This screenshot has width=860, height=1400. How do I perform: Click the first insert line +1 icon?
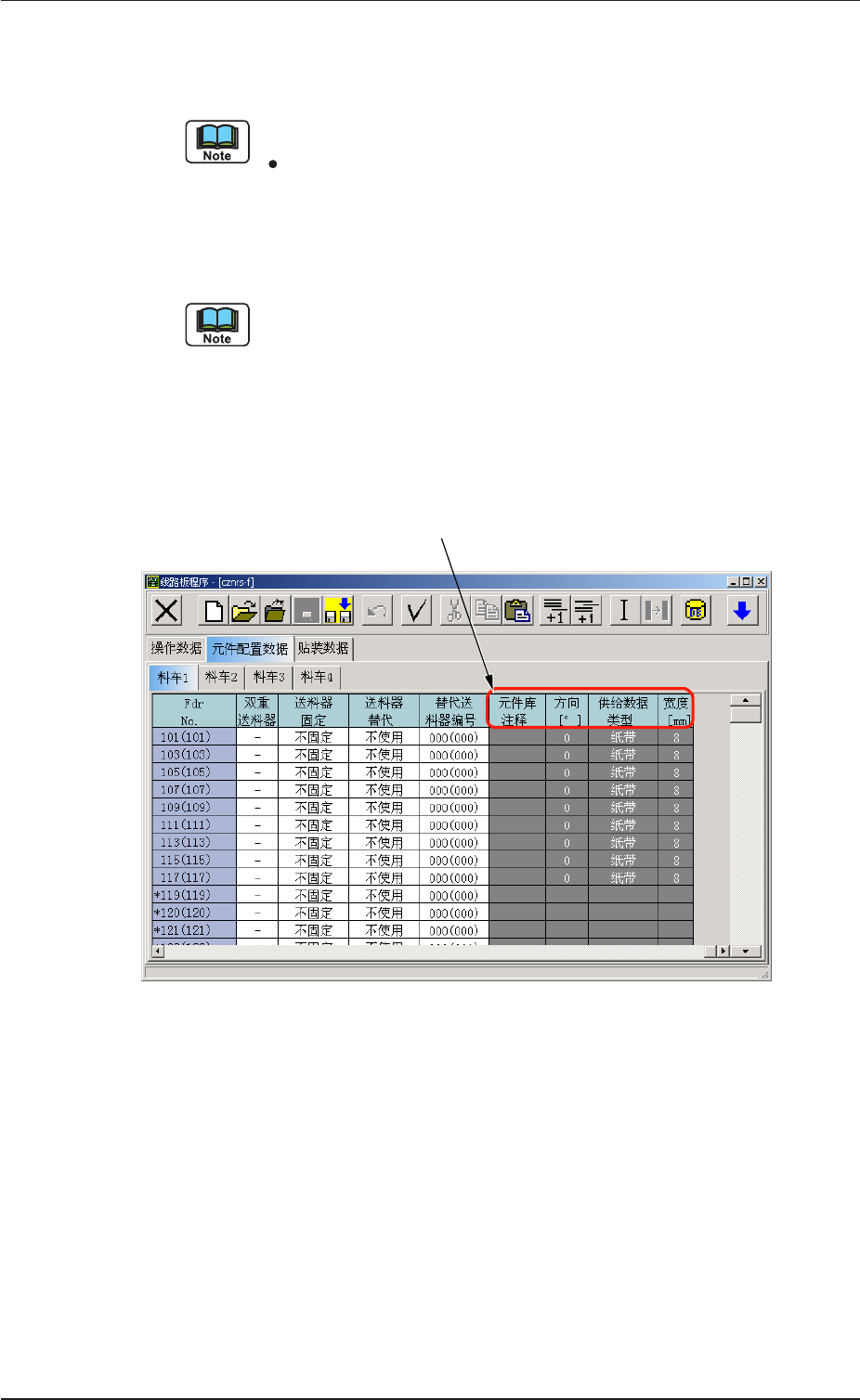click(x=554, y=611)
